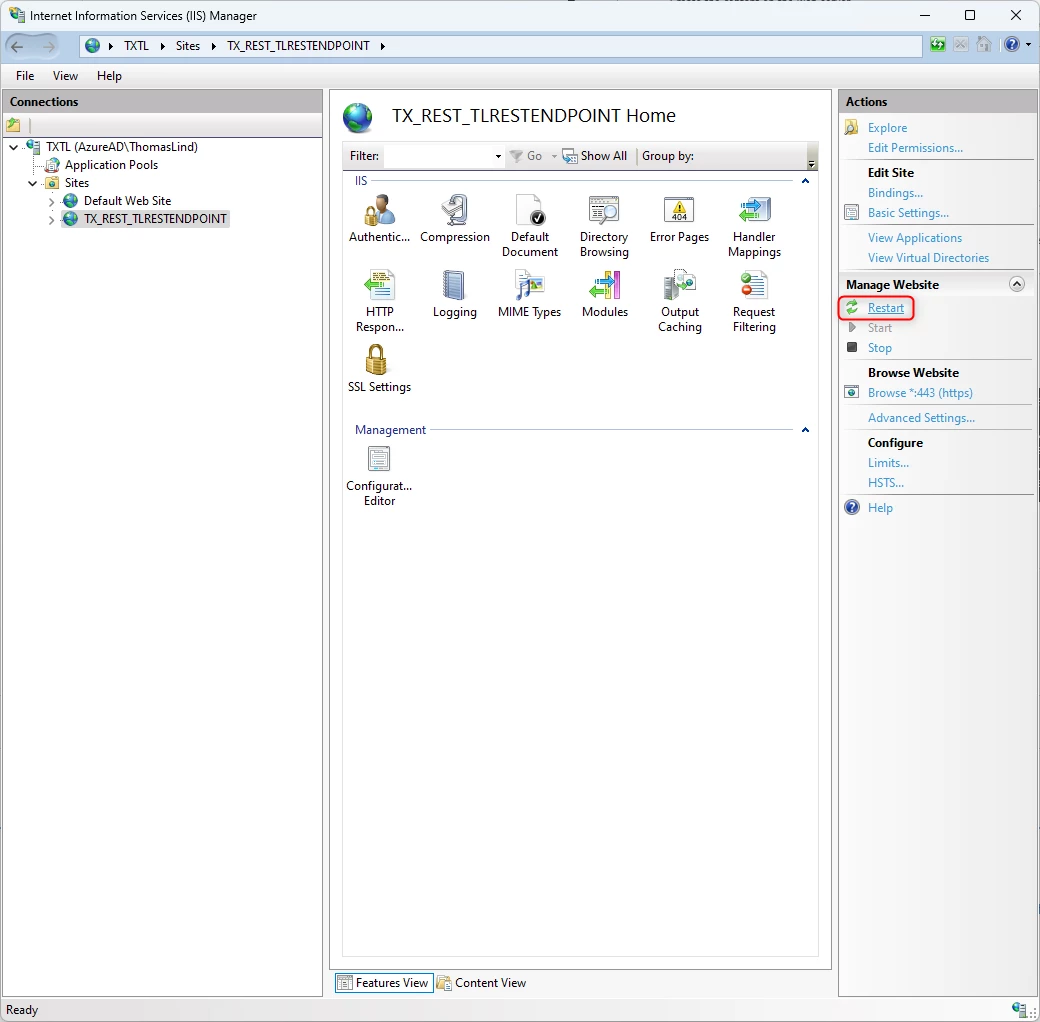The image size is (1040, 1022).
Task: Collapse the IIS features group
Action: pos(805,181)
